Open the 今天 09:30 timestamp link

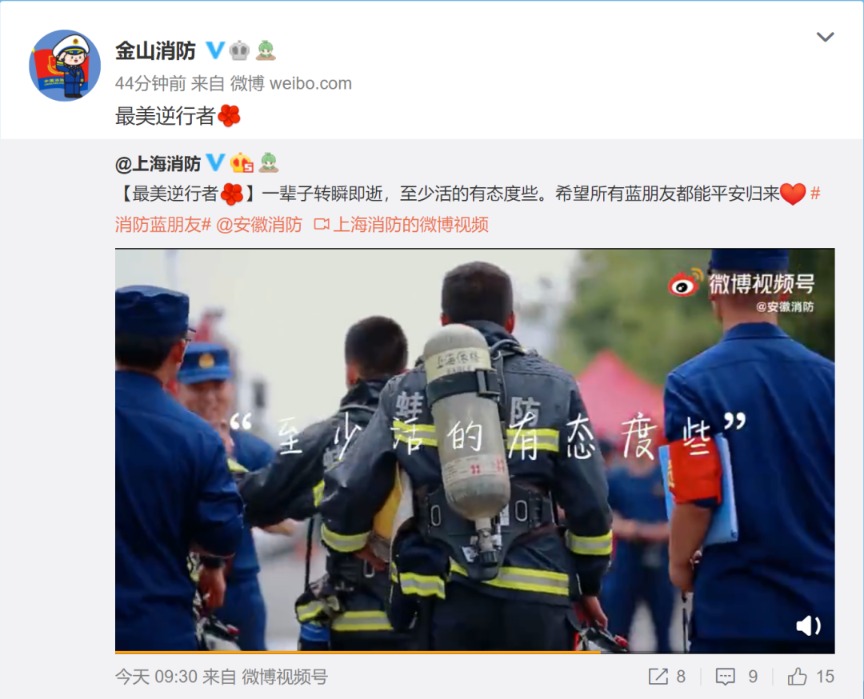click(154, 676)
